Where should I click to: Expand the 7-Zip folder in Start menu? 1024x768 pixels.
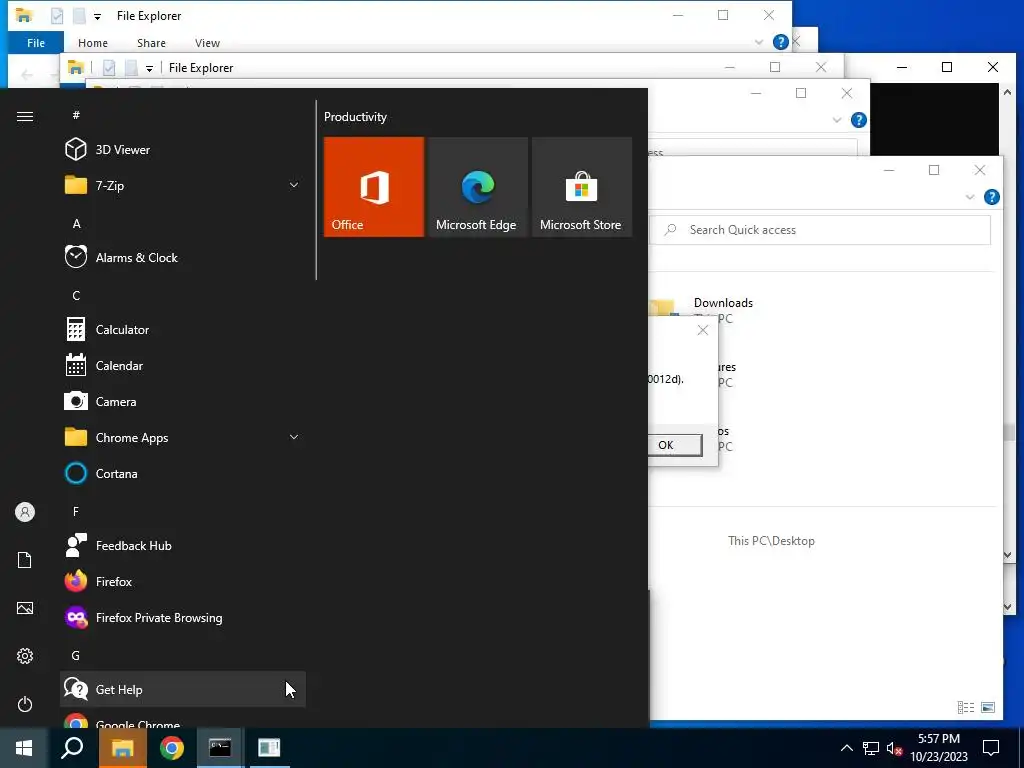click(183, 185)
